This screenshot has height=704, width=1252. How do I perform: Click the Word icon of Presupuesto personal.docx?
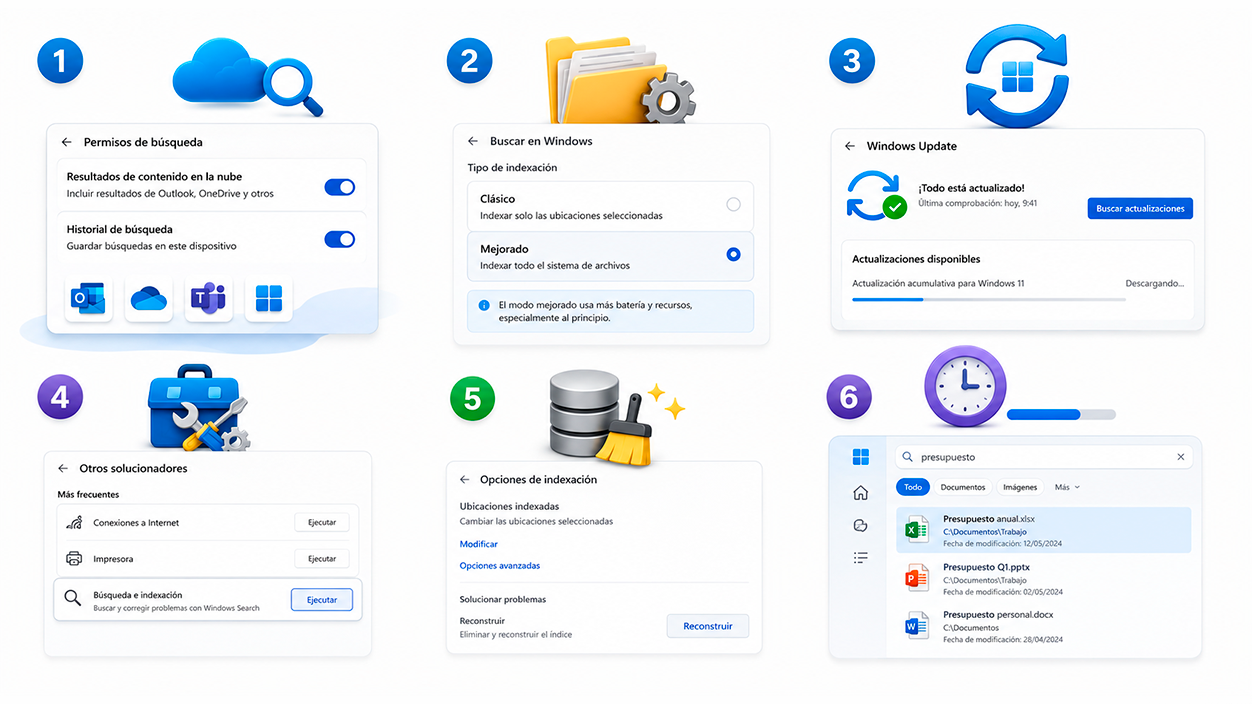(917, 626)
